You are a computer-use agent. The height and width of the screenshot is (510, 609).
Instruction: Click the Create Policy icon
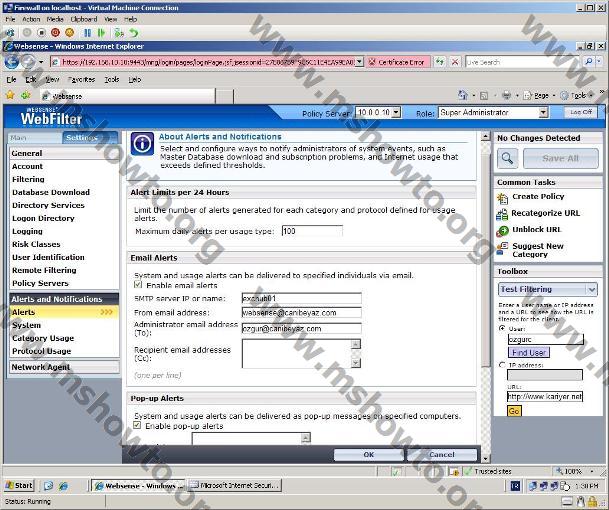[x=502, y=198]
